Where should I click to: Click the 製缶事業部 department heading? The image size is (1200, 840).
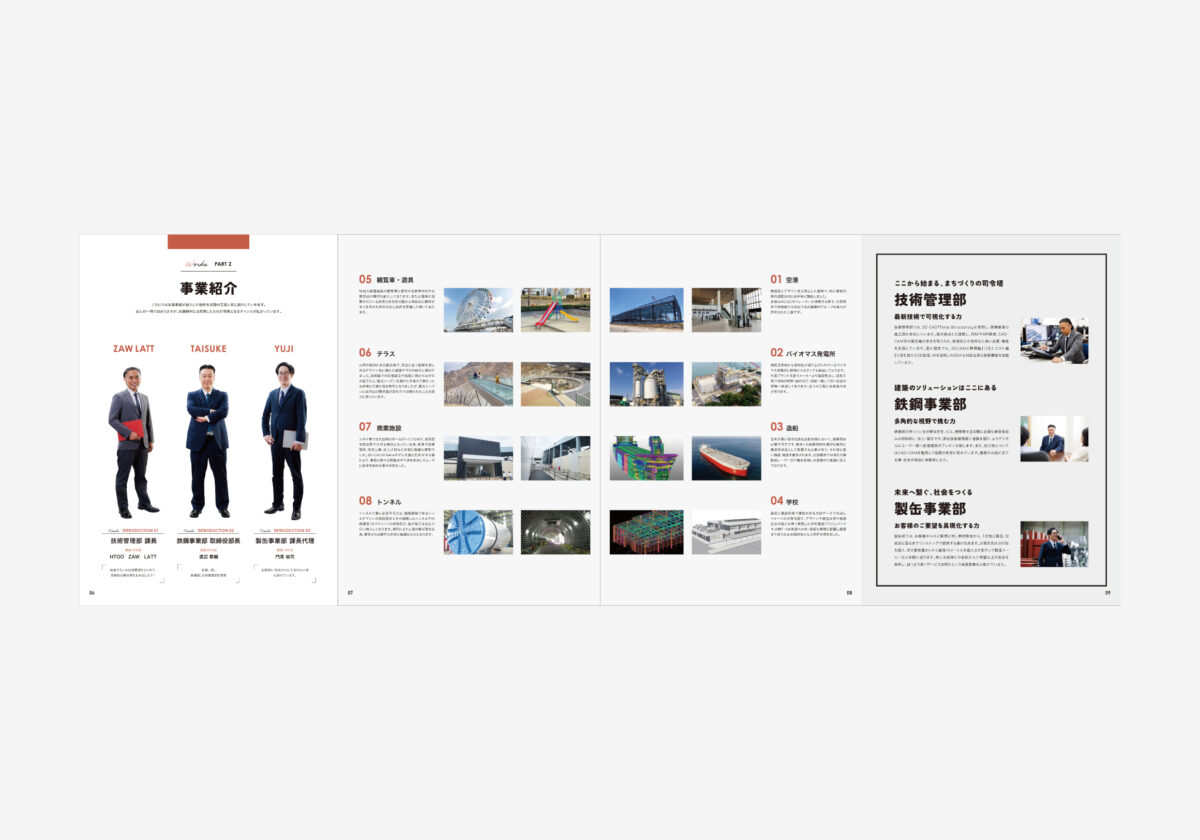(x=930, y=508)
